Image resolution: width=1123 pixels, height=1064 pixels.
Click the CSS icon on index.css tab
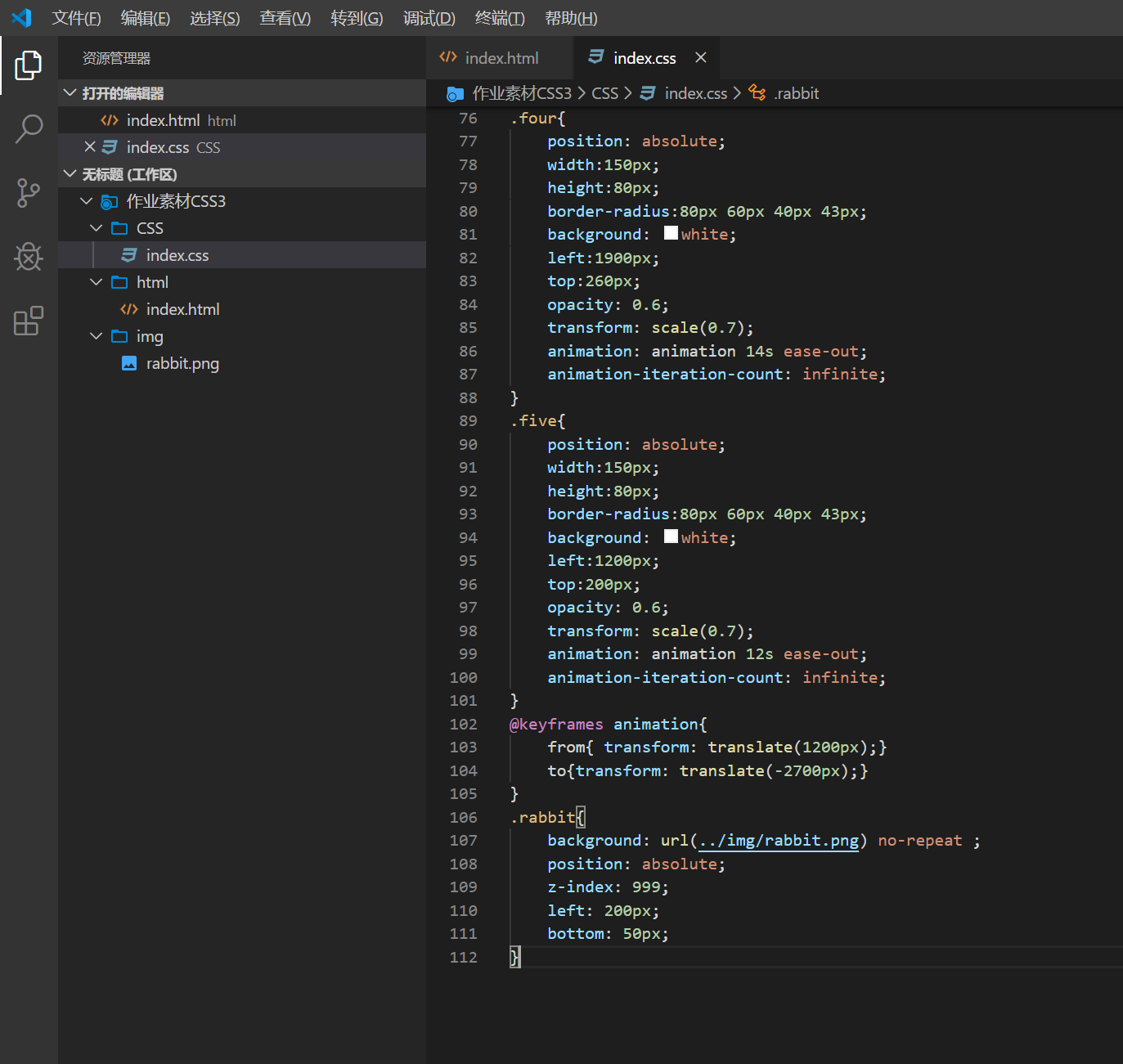point(596,57)
